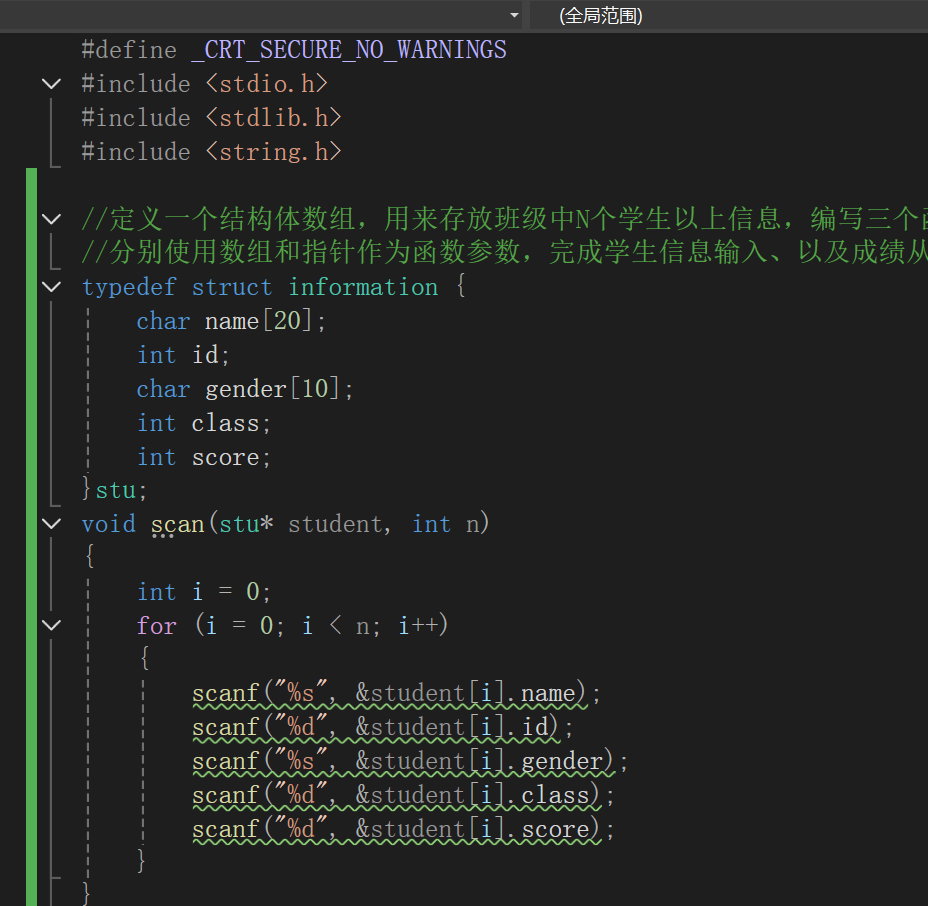Collapse the comment block fold chevron
Screen dimensions: 928x906
[x=52, y=219]
